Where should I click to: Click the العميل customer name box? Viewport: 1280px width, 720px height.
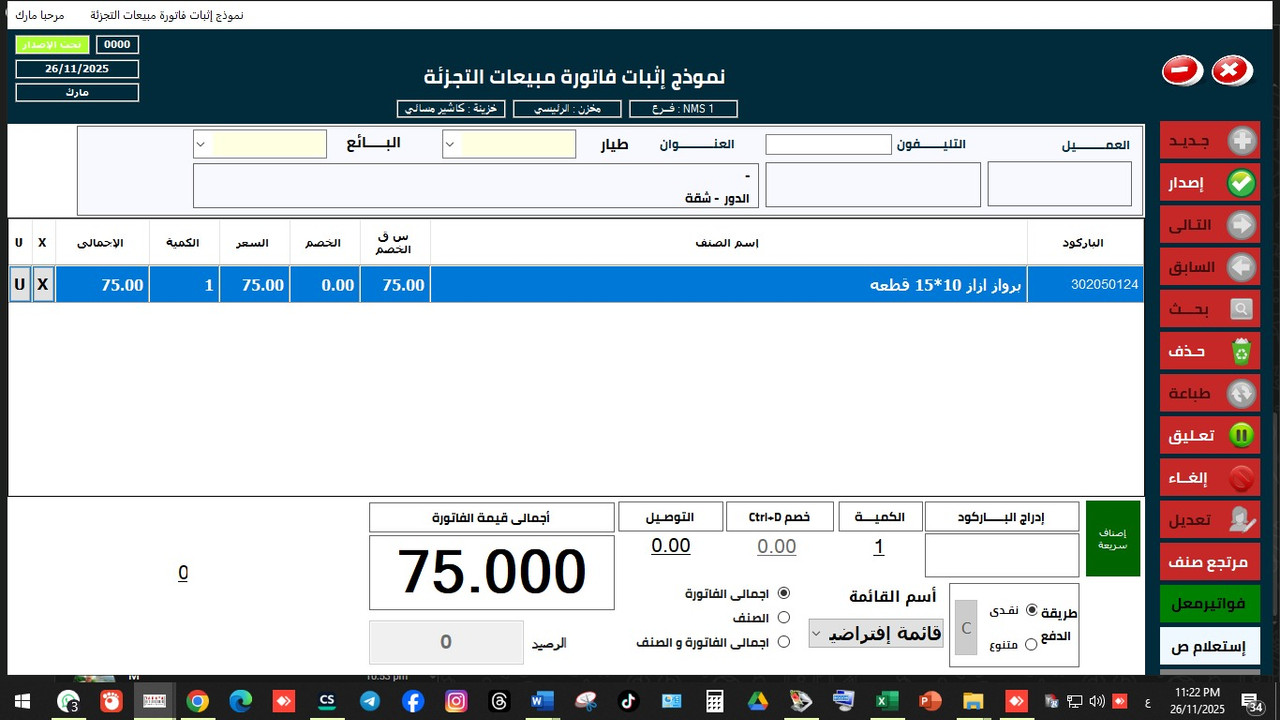pos(1060,185)
